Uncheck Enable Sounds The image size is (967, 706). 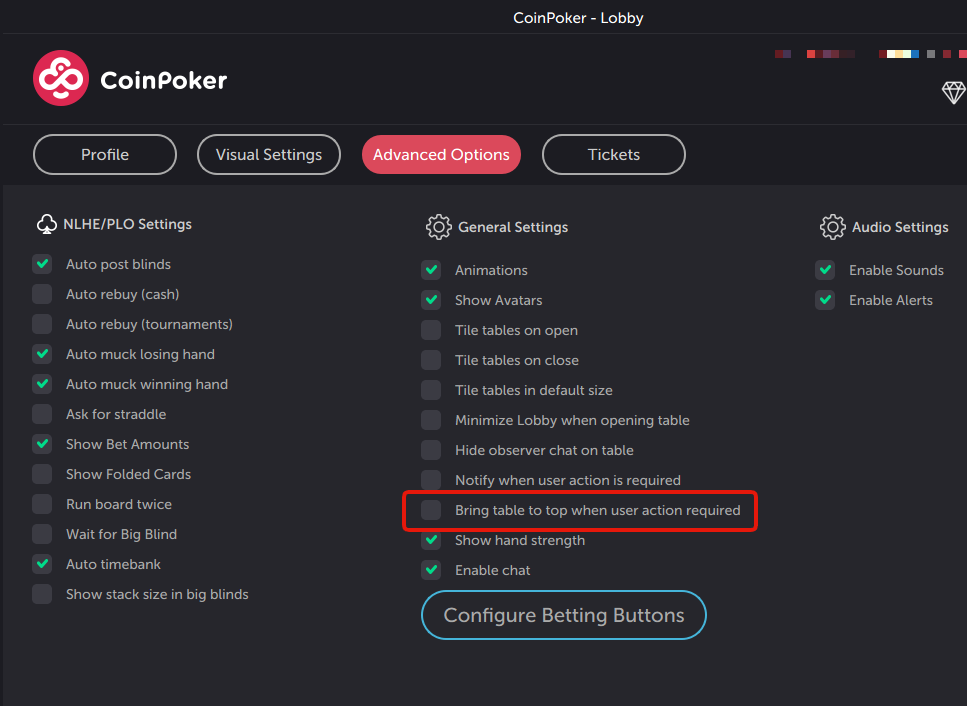tap(825, 270)
